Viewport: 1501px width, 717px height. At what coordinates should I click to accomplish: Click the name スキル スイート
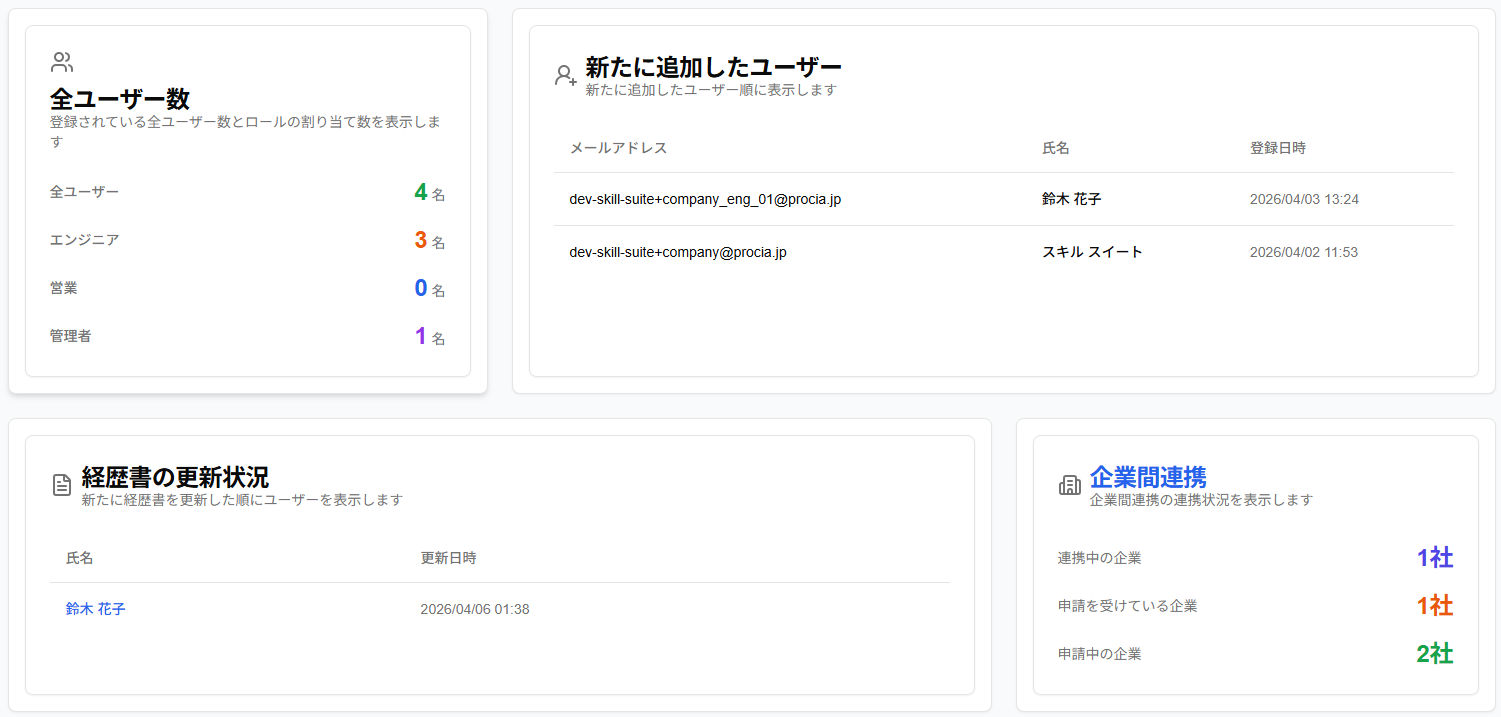[x=1092, y=252]
